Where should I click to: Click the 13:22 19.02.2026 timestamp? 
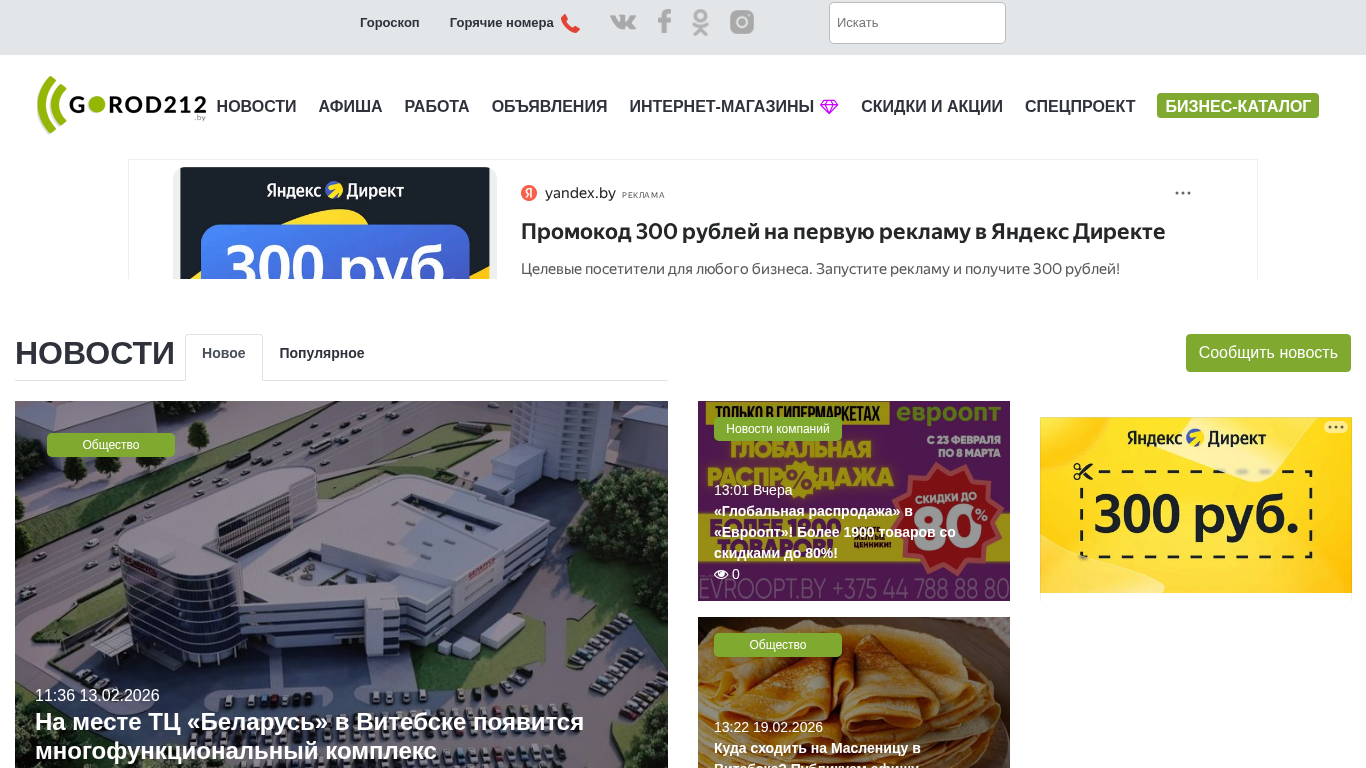point(768,727)
